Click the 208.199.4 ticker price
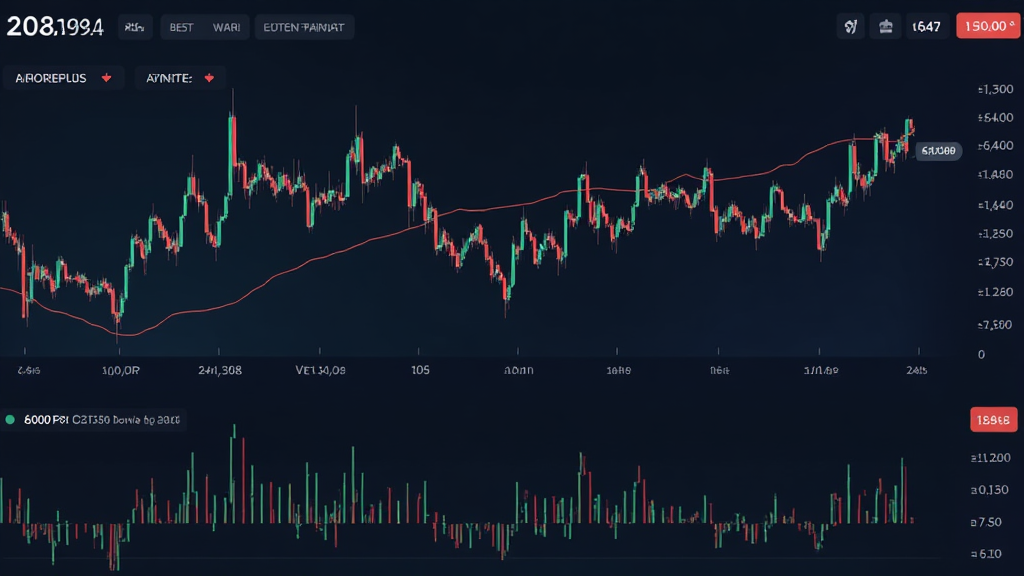The width and height of the screenshot is (1024, 576). [55, 27]
